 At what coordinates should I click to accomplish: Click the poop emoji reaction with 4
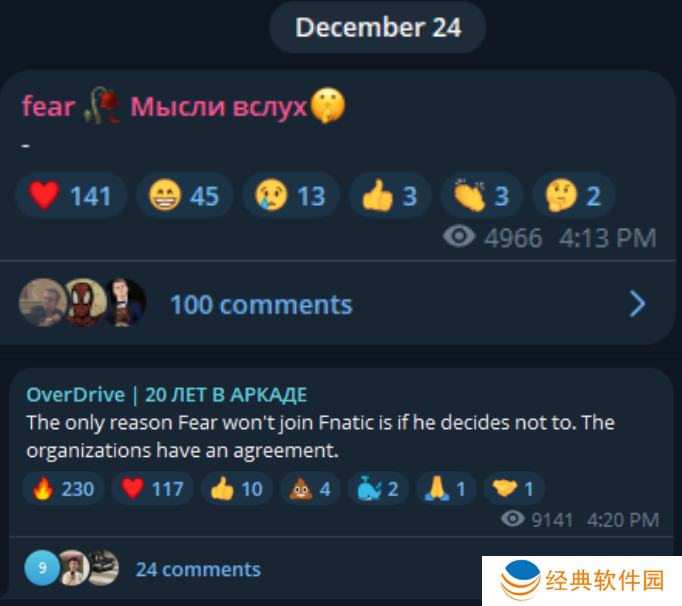(x=310, y=488)
